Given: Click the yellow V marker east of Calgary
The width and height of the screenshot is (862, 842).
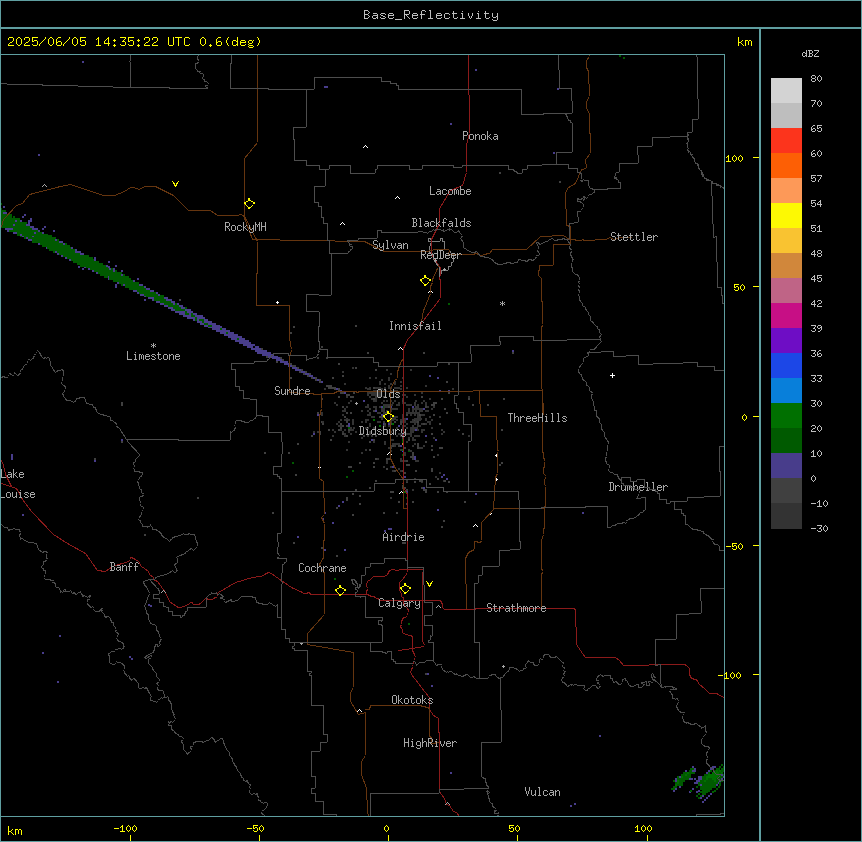Looking at the screenshot, I should [429, 584].
